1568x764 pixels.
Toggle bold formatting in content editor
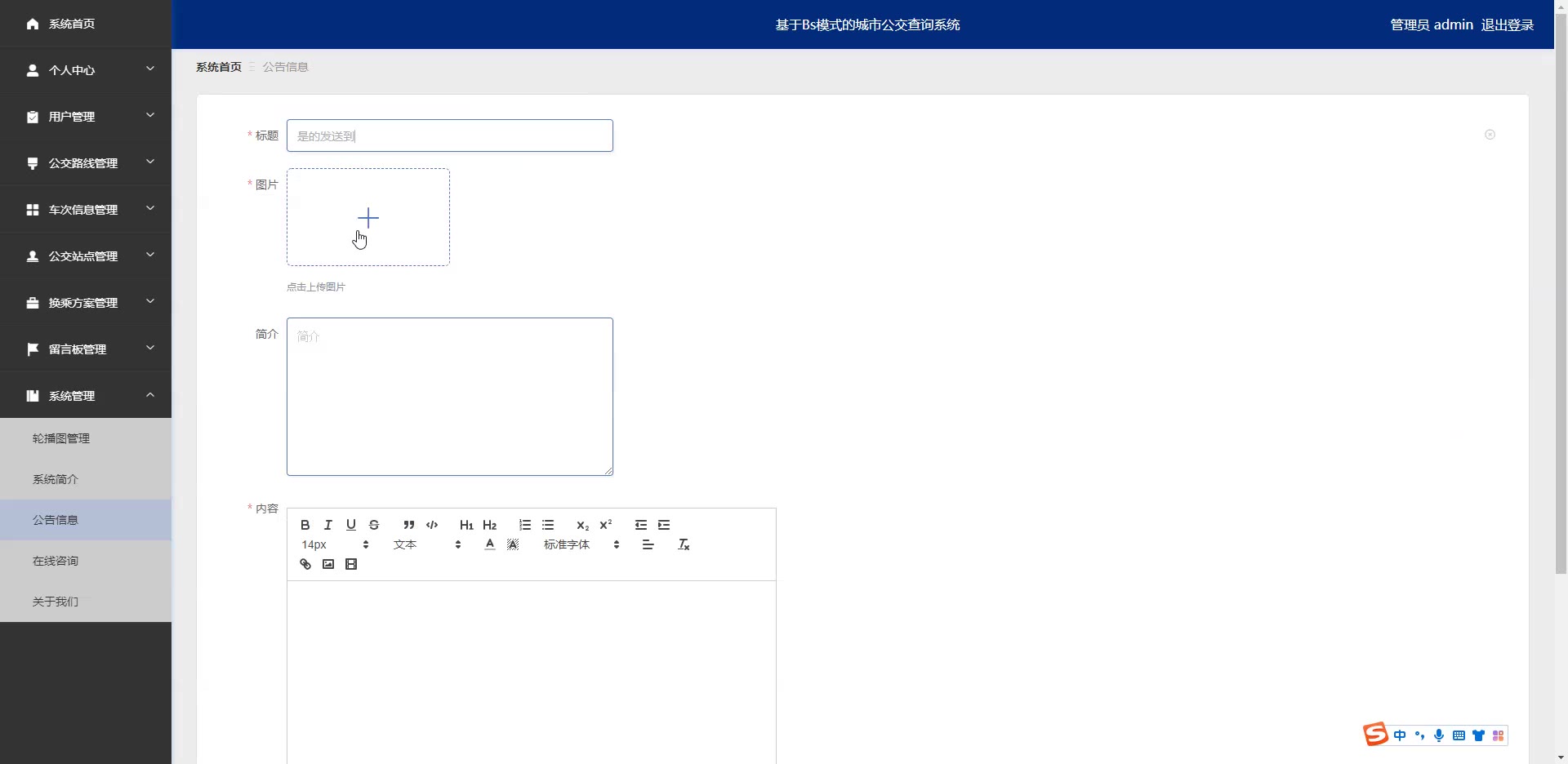coord(305,525)
